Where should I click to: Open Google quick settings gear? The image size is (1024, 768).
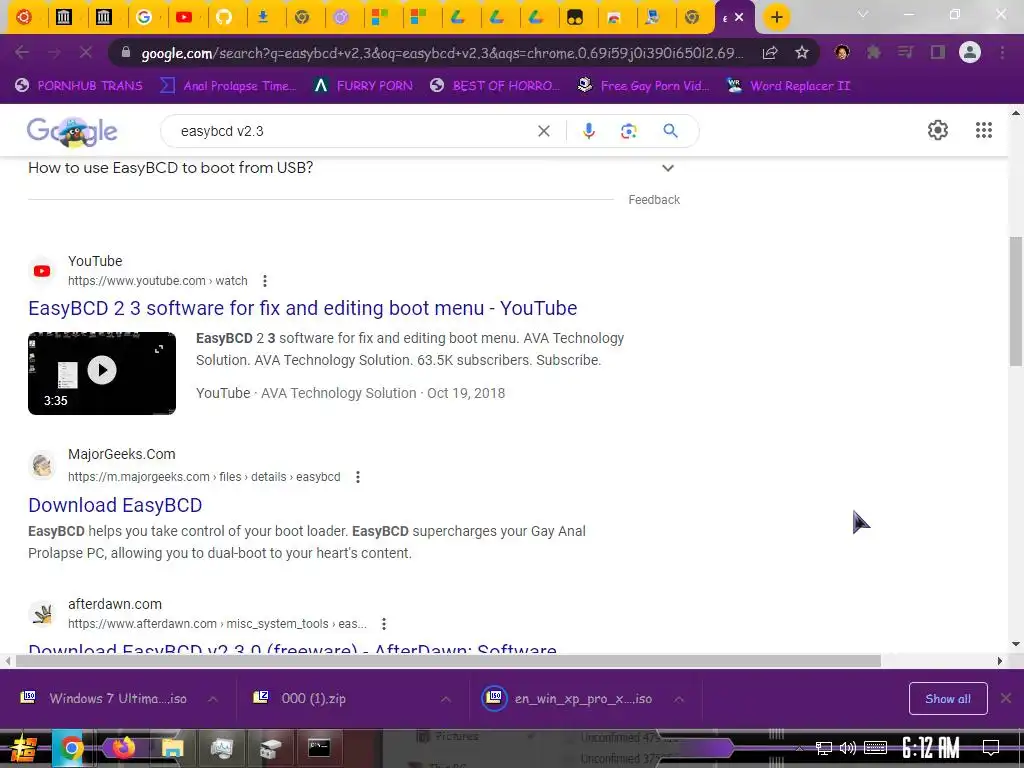938,130
